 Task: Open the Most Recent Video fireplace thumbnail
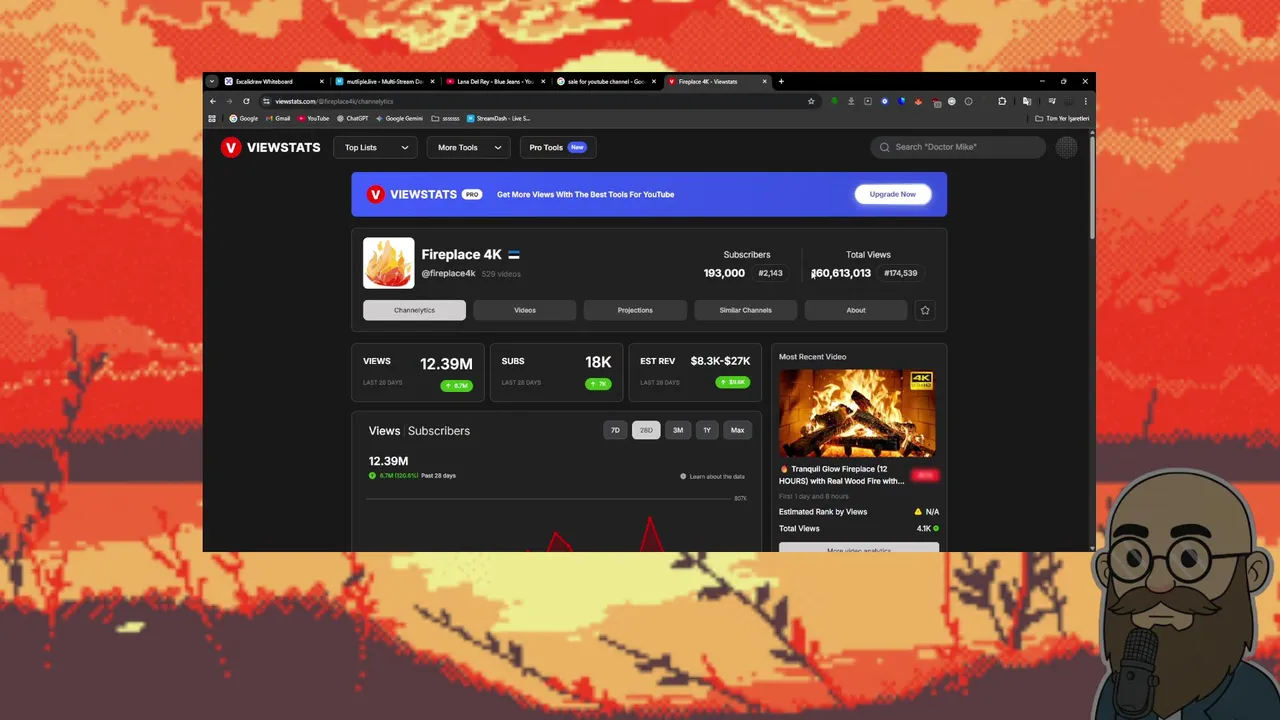857,413
